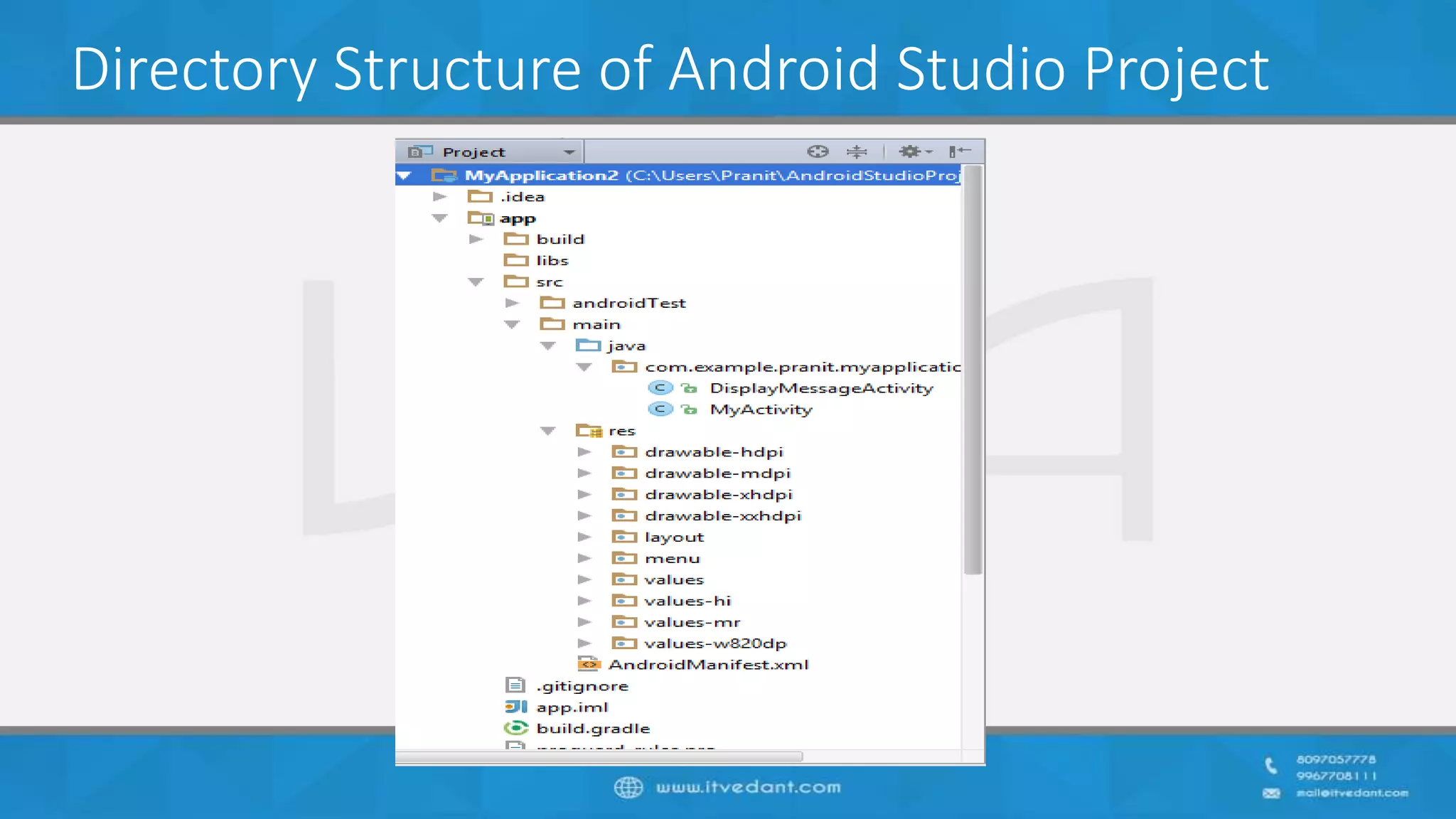This screenshot has height=819, width=1456.
Task: Select the AndroidManifest.xml file name
Action: click(x=709, y=665)
